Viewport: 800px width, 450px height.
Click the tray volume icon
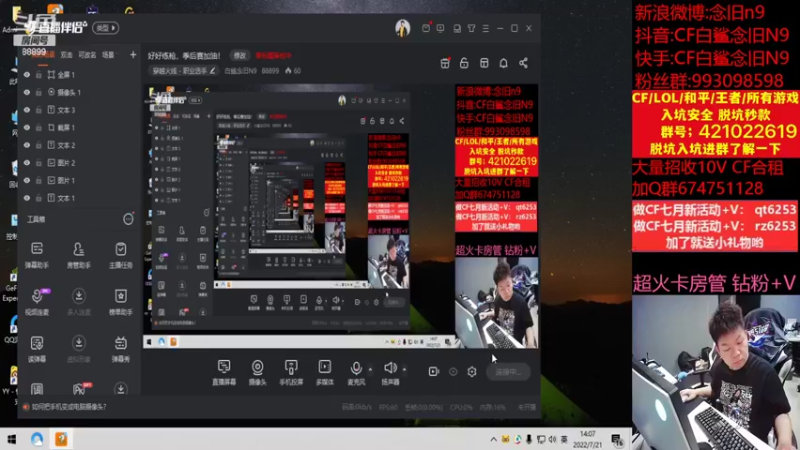(x=552, y=439)
